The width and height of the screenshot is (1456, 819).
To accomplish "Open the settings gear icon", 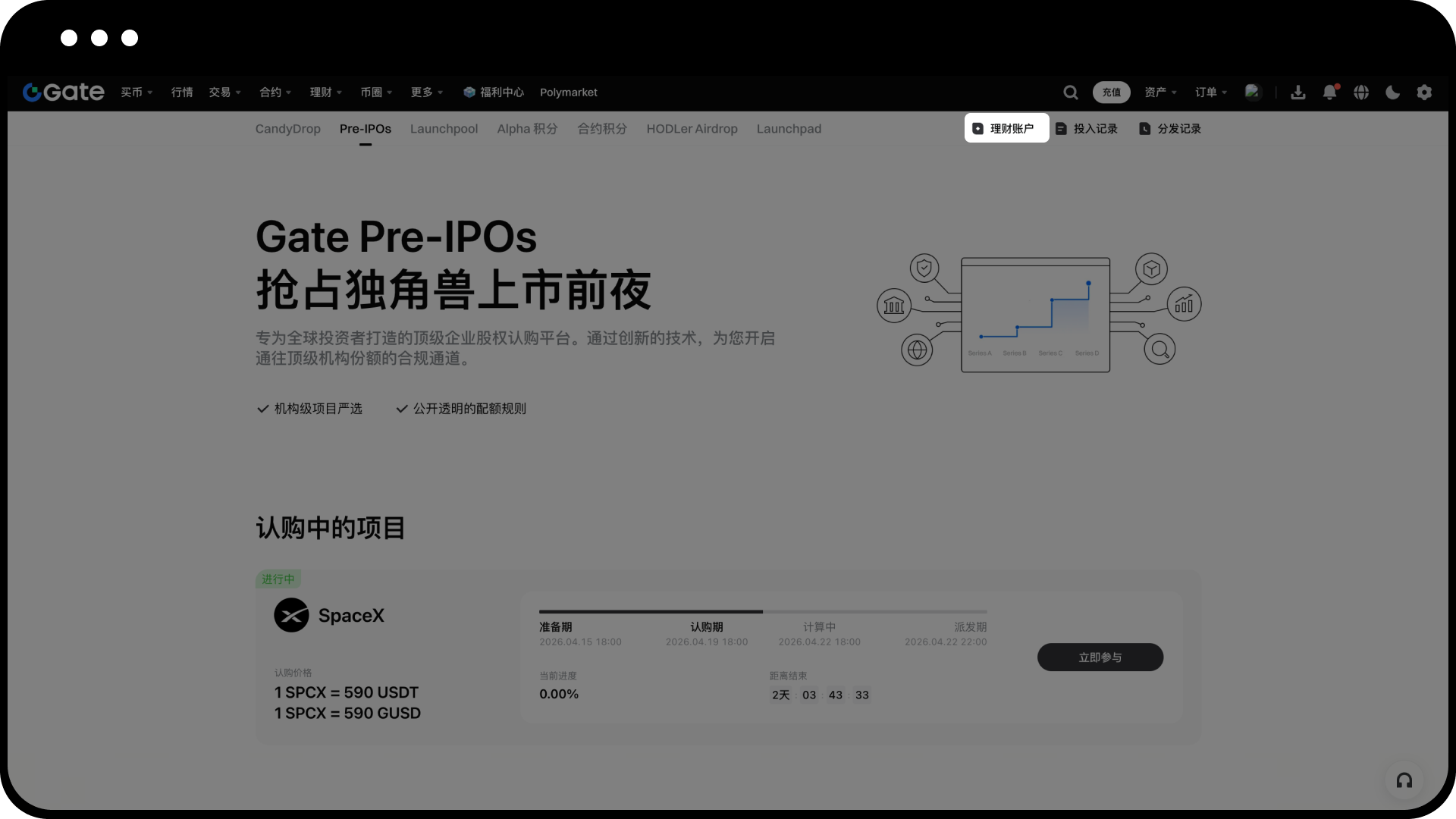I will 1424,93.
